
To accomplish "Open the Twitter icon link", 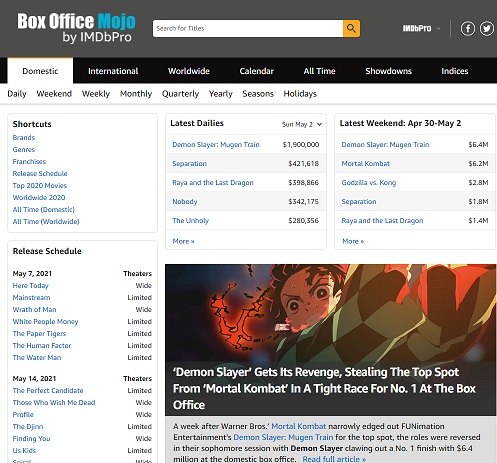I will (487, 28).
